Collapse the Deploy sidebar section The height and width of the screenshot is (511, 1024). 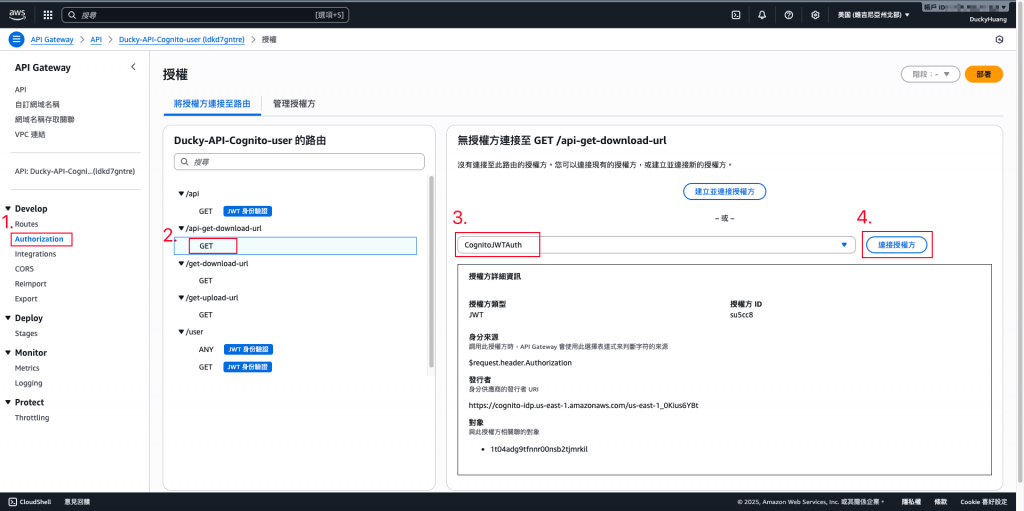[8, 318]
